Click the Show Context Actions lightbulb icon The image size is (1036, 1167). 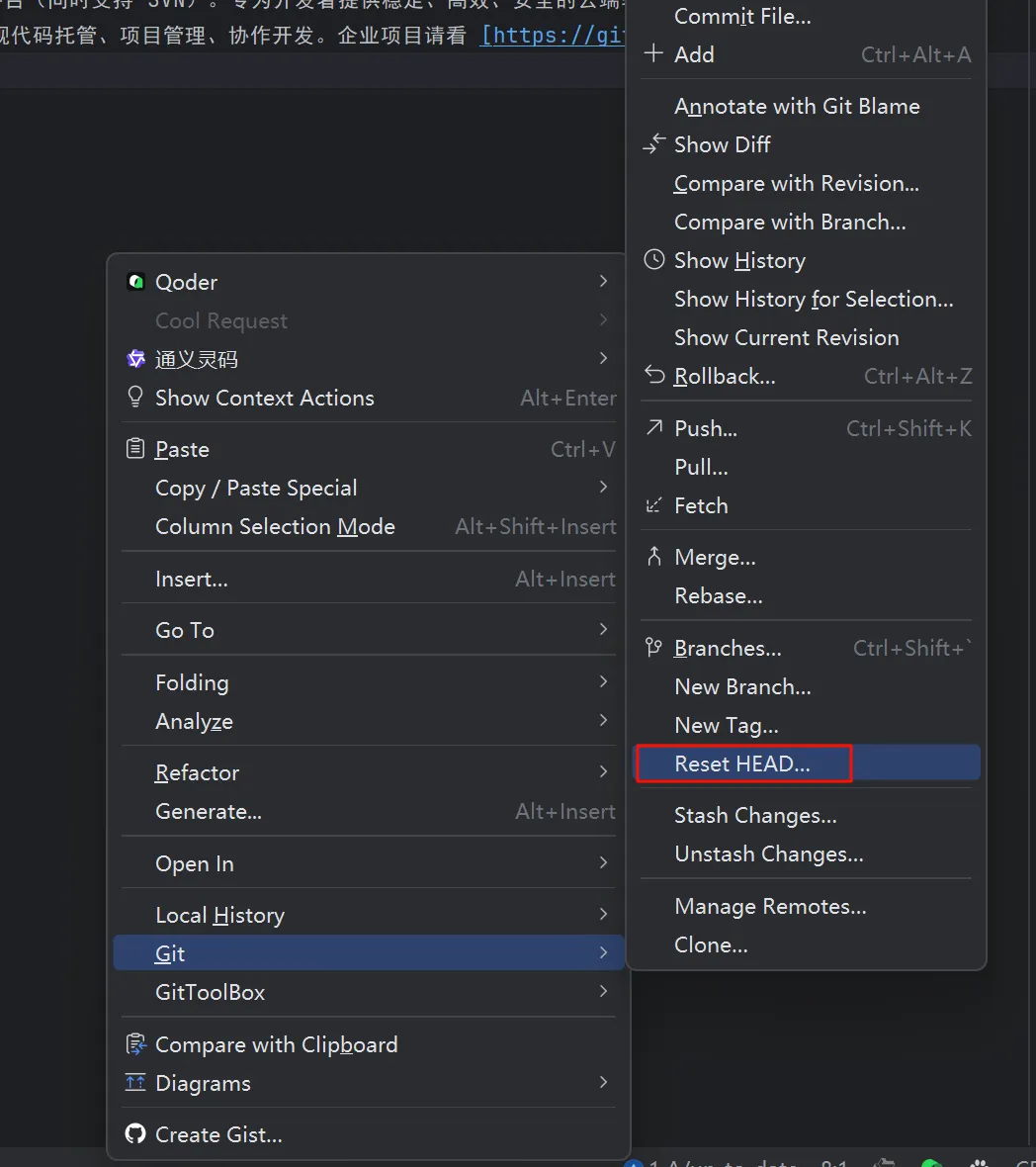pyautogui.click(x=136, y=398)
